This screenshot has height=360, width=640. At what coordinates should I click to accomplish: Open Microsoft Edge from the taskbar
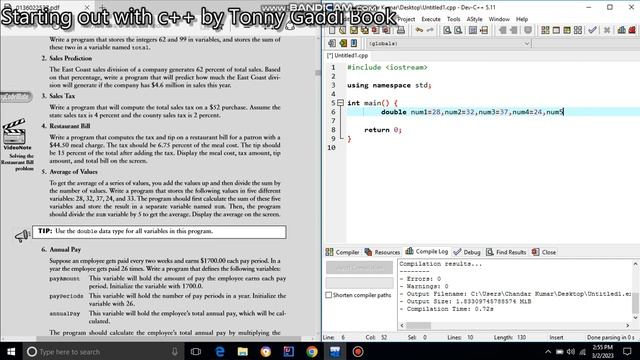point(220,351)
